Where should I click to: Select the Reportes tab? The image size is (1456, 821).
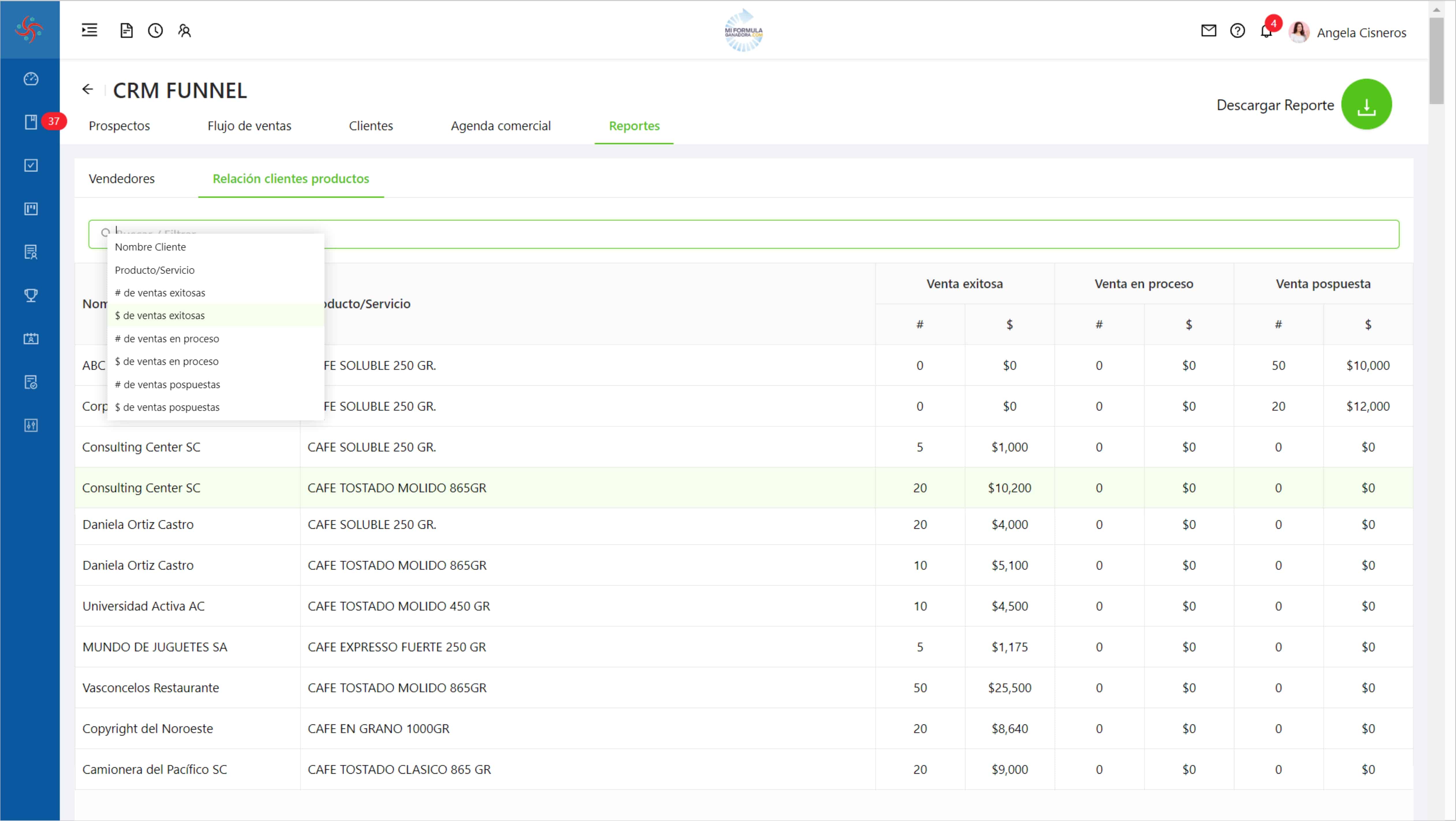(x=634, y=126)
